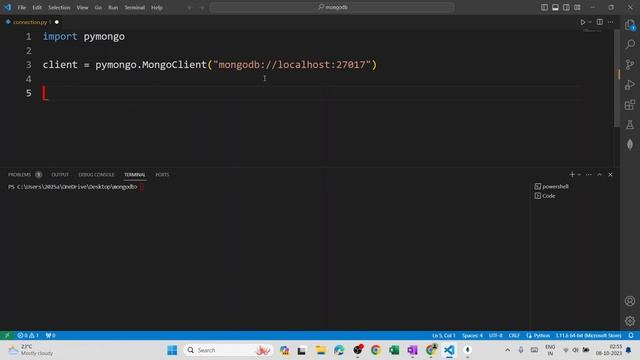Click the editor vertical scrollbar

pos(617,78)
